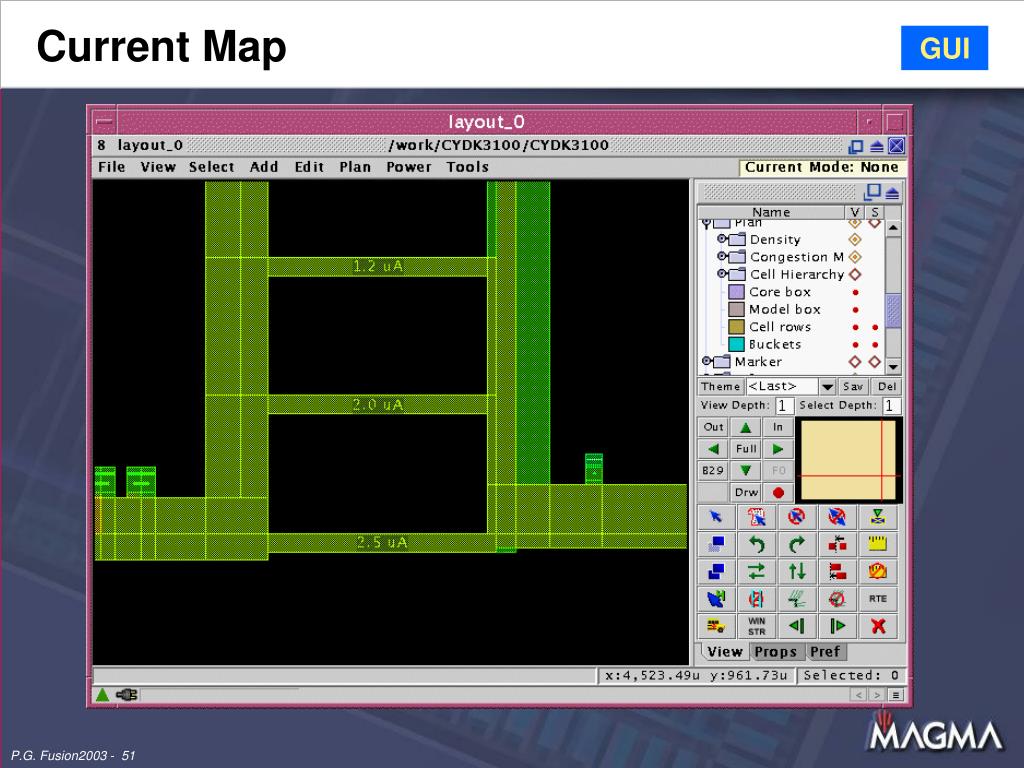Toggle visibility diamond for Density
The height and width of the screenshot is (768, 1024).
point(855,240)
